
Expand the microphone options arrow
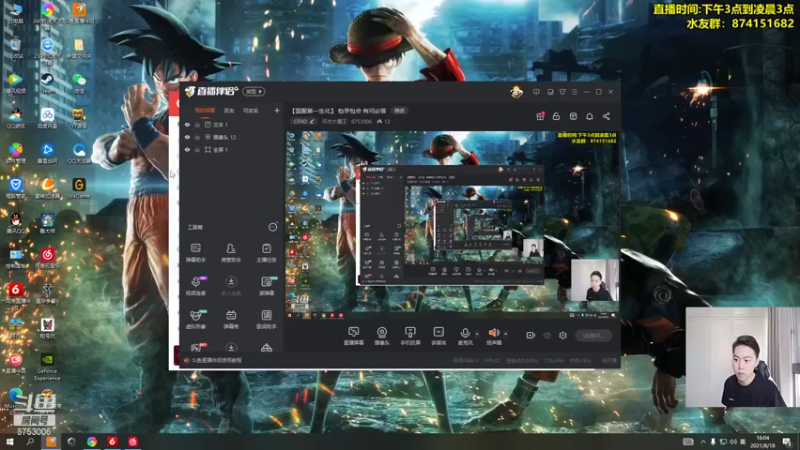point(478,334)
